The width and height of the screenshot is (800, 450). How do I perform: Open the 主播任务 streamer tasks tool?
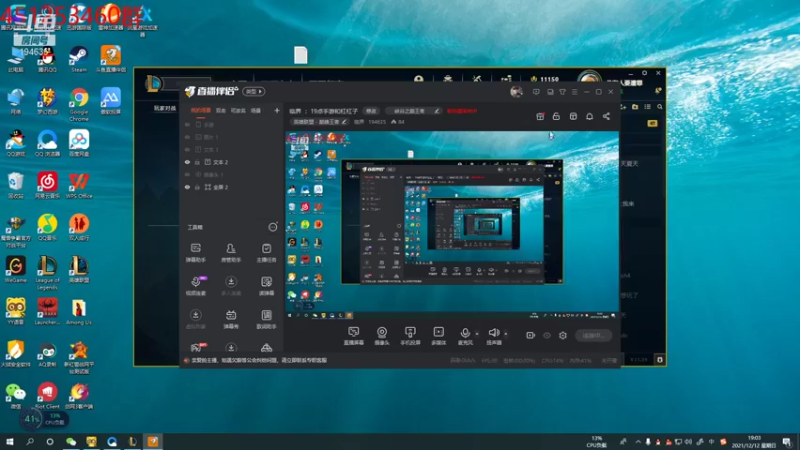click(266, 253)
